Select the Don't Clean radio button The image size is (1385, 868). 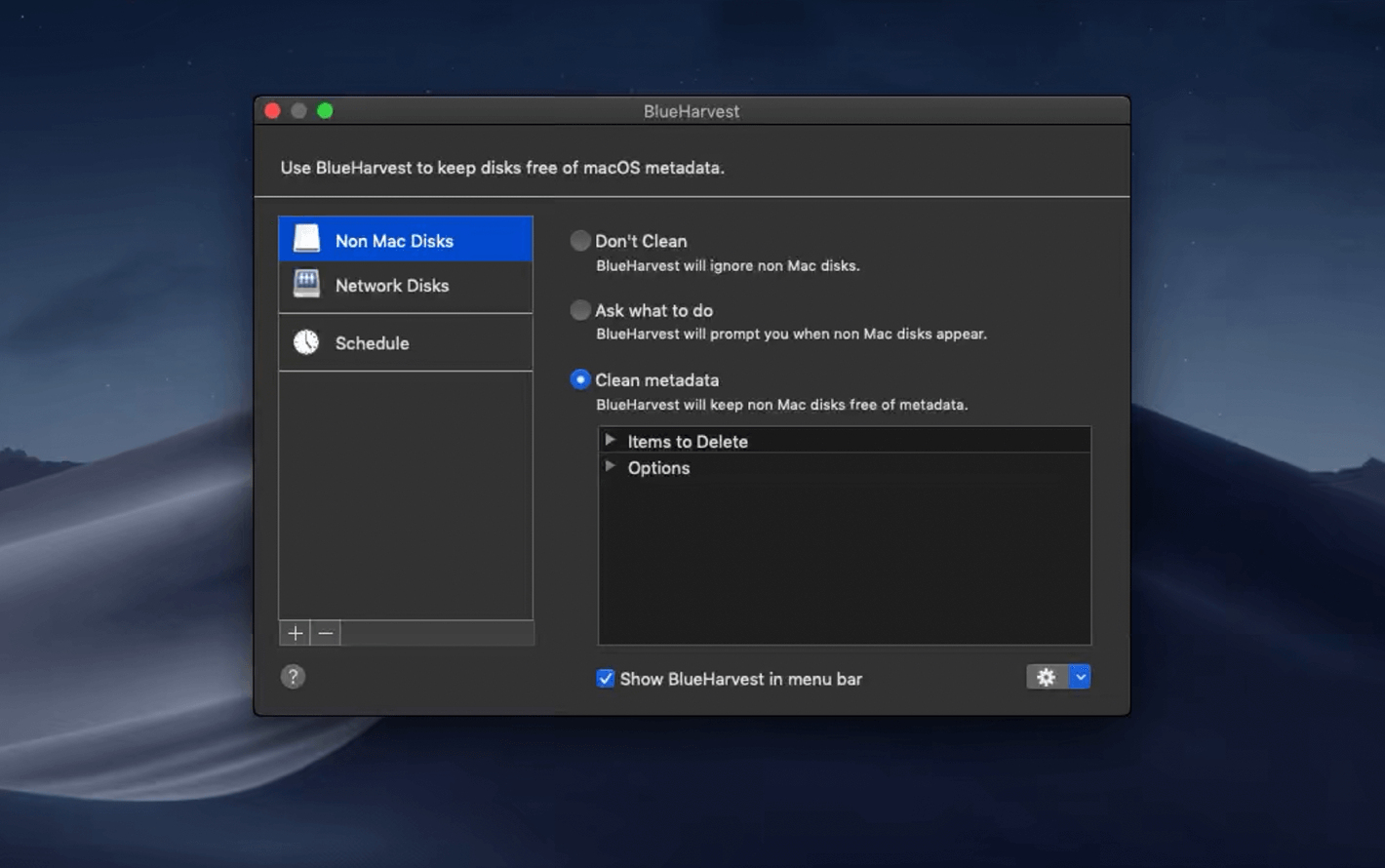click(580, 240)
